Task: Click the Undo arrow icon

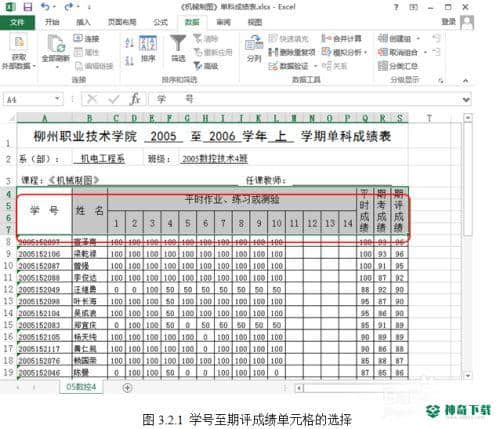Action: pos(45,6)
